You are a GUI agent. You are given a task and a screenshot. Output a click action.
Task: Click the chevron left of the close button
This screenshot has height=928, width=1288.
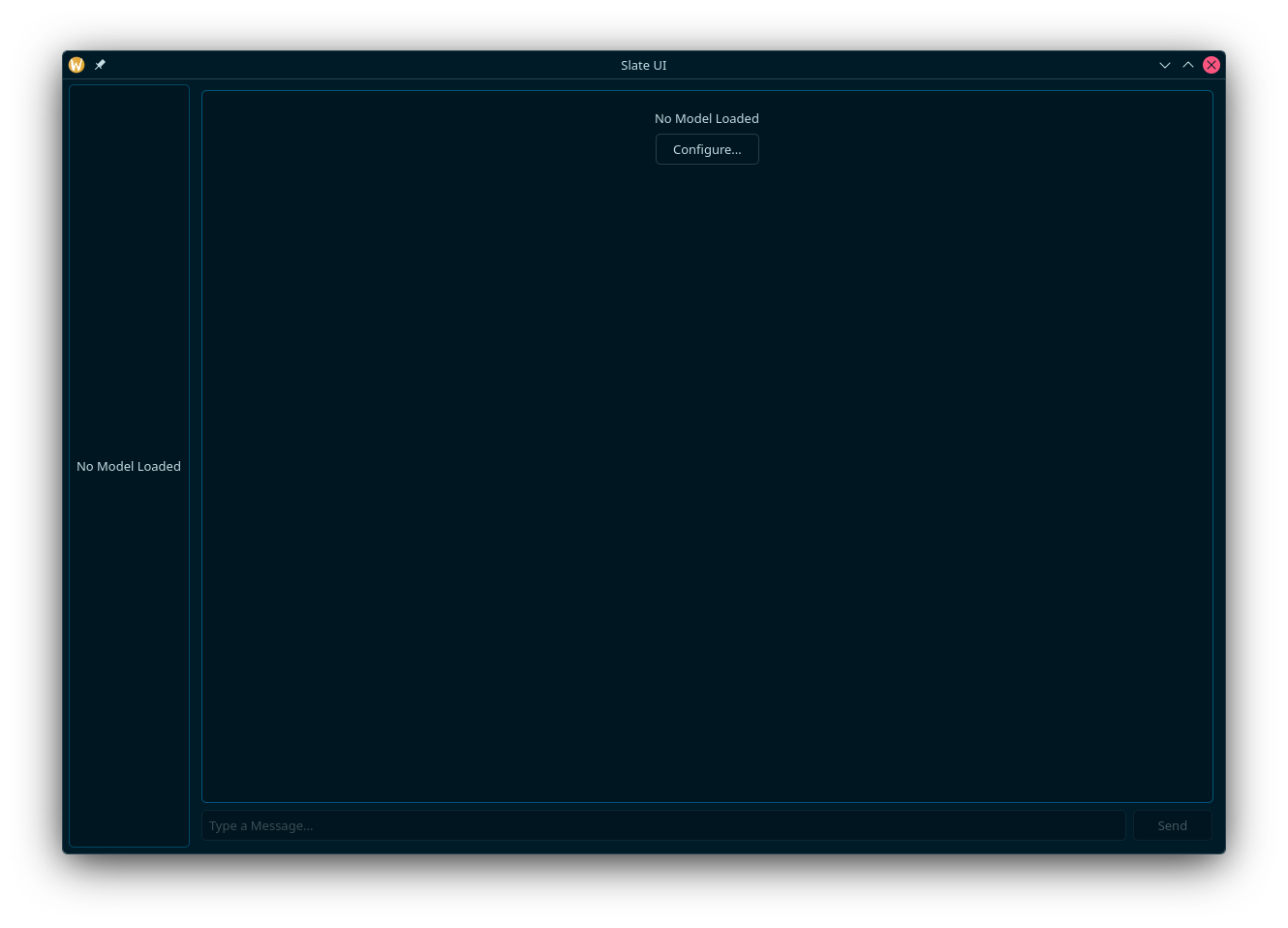tap(1188, 65)
